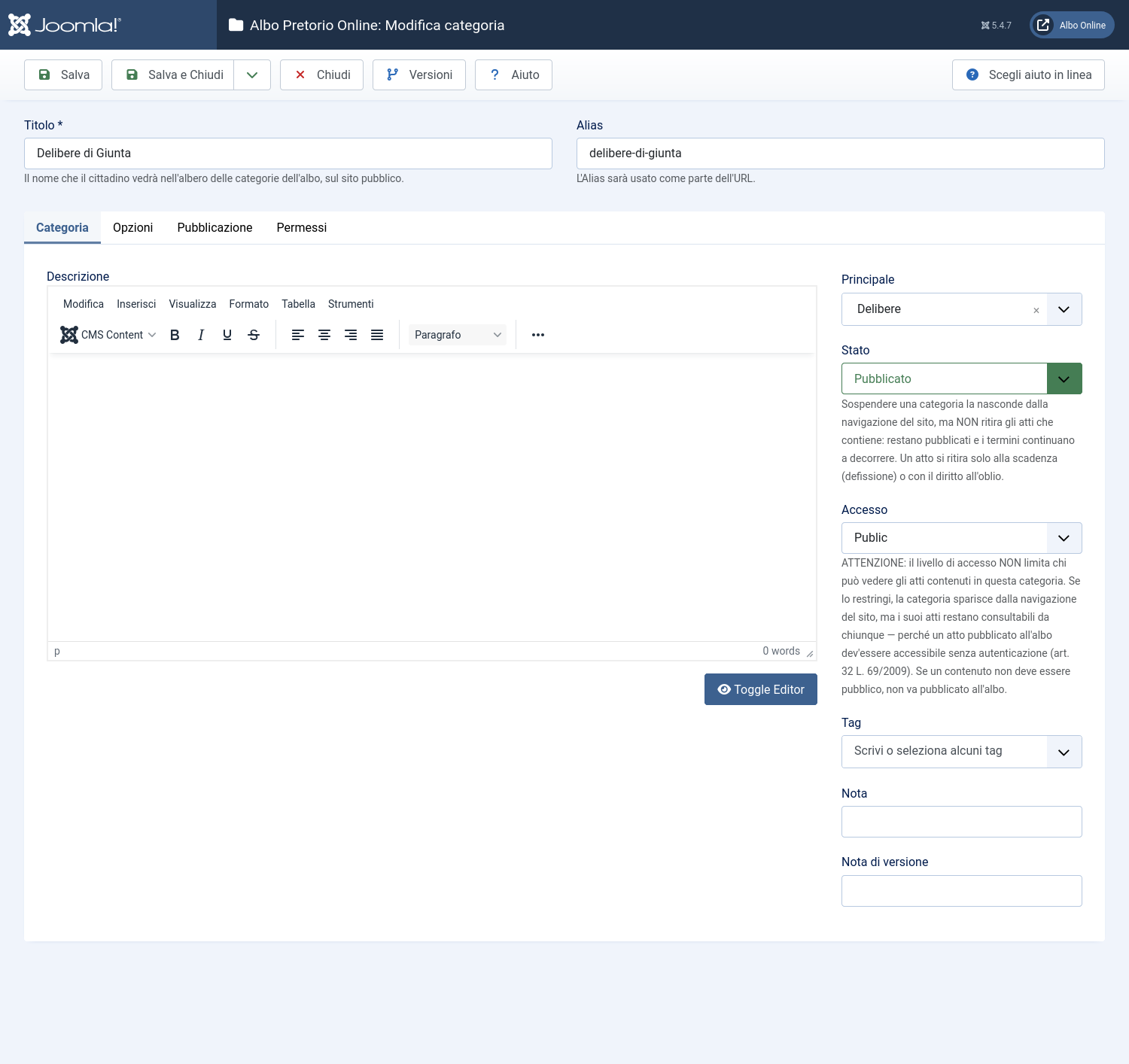Open the Permessi tab
Image resolution: width=1129 pixels, height=1064 pixels.
point(302,227)
